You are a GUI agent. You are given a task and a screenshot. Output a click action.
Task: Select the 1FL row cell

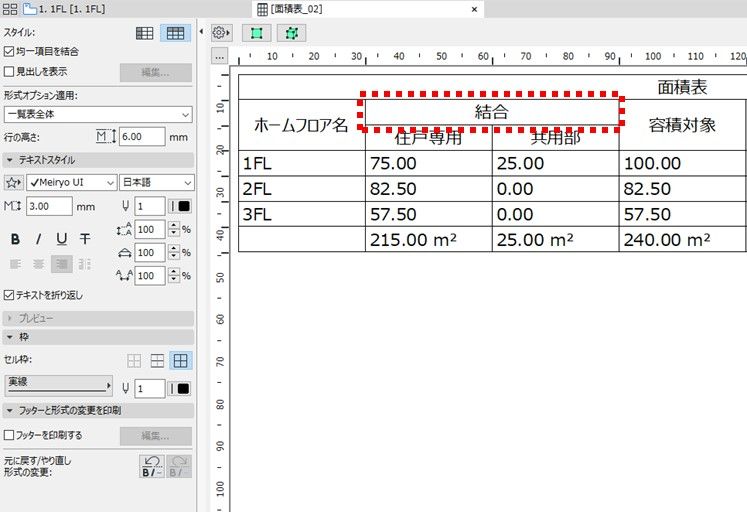tap(302, 163)
